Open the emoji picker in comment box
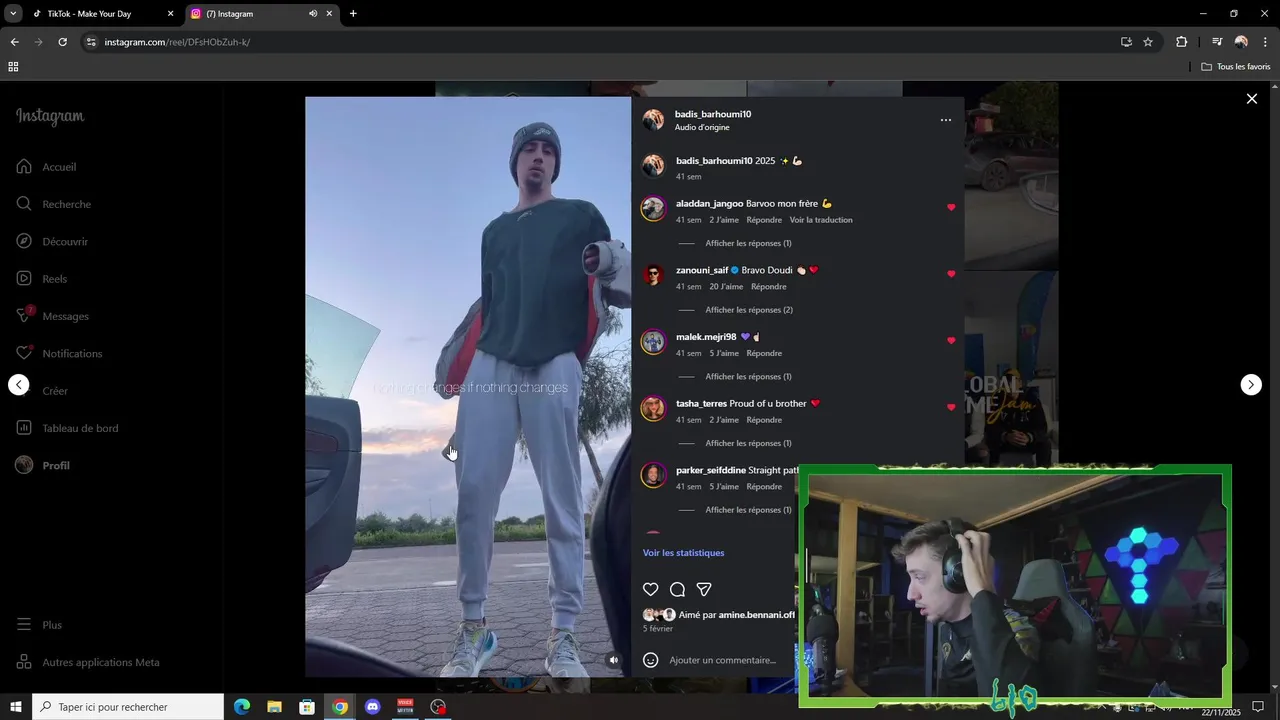The height and width of the screenshot is (720, 1280). pyautogui.click(x=651, y=660)
